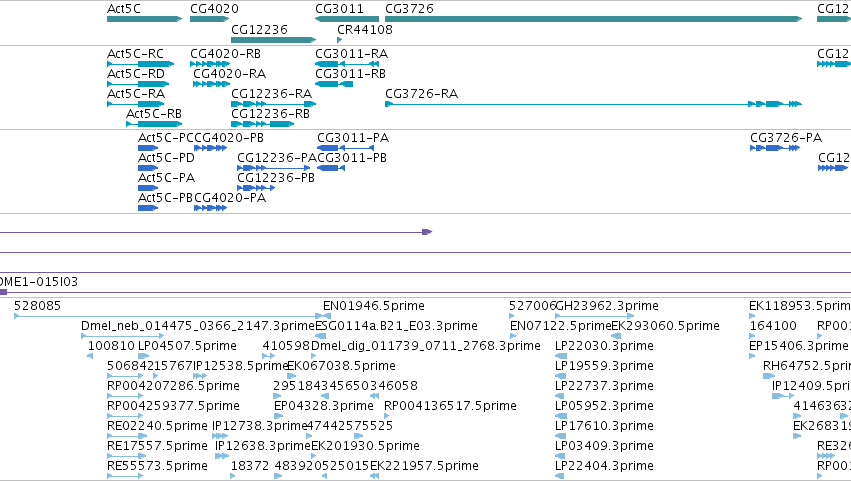Click EST label 'LP22404.3prime'
The width and height of the screenshot is (851, 481).
click(x=604, y=467)
